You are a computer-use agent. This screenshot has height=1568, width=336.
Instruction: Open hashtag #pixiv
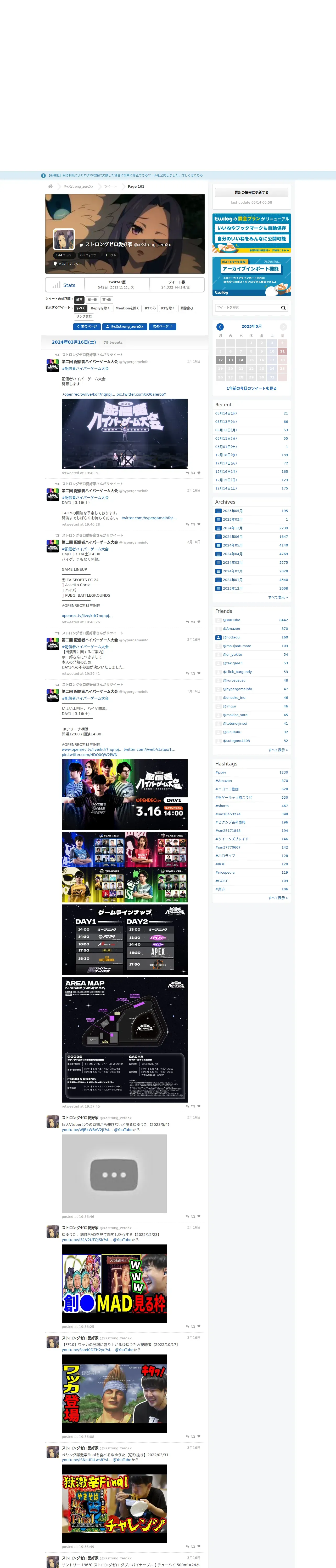pyautogui.click(x=221, y=773)
